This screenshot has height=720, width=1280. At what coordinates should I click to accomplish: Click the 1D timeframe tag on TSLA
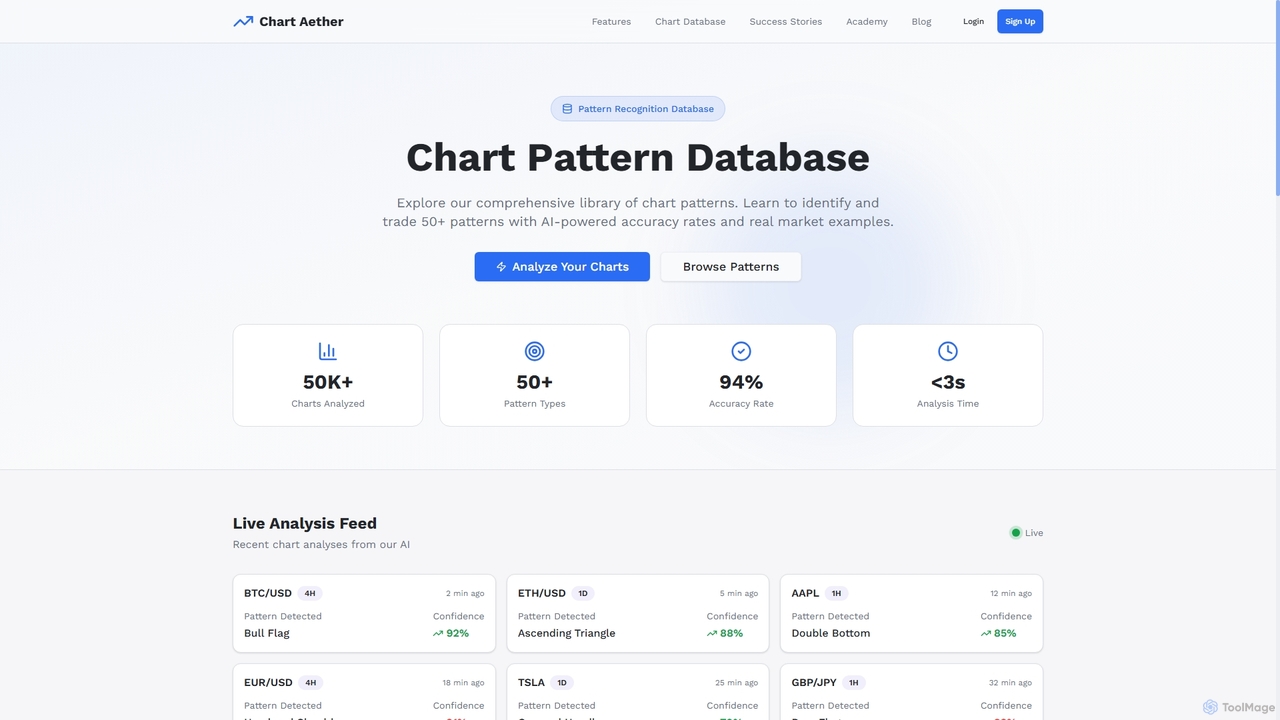coord(562,683)
